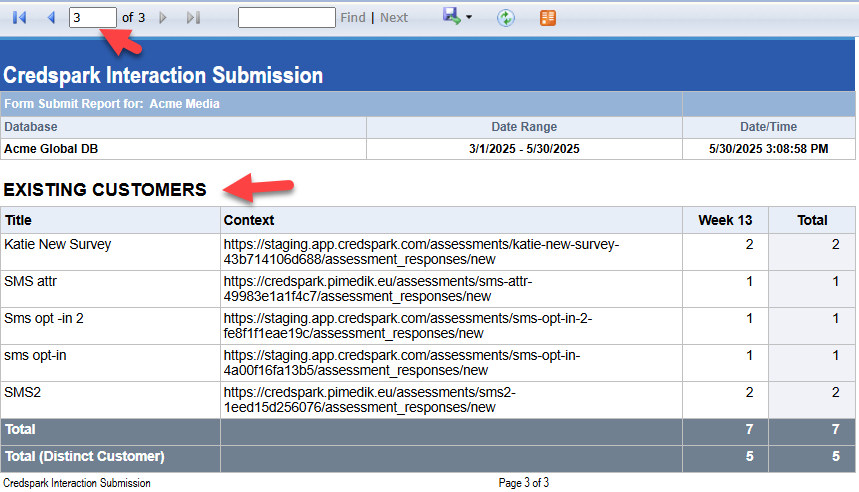Click the export save disk icon
859x492 pixels.
point(451,17)
